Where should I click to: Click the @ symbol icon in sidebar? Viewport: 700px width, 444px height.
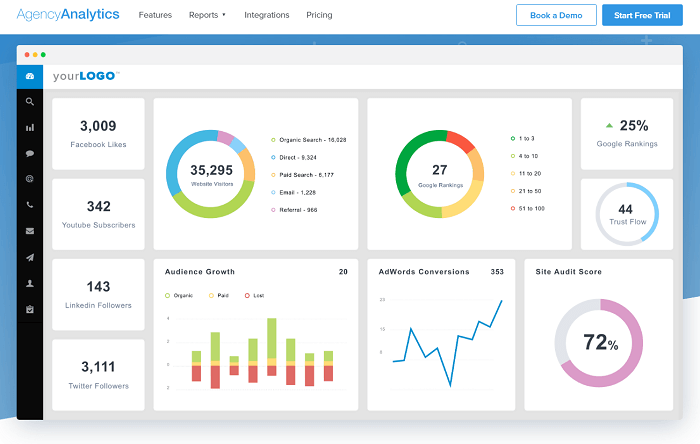click(x=30, y=179)
